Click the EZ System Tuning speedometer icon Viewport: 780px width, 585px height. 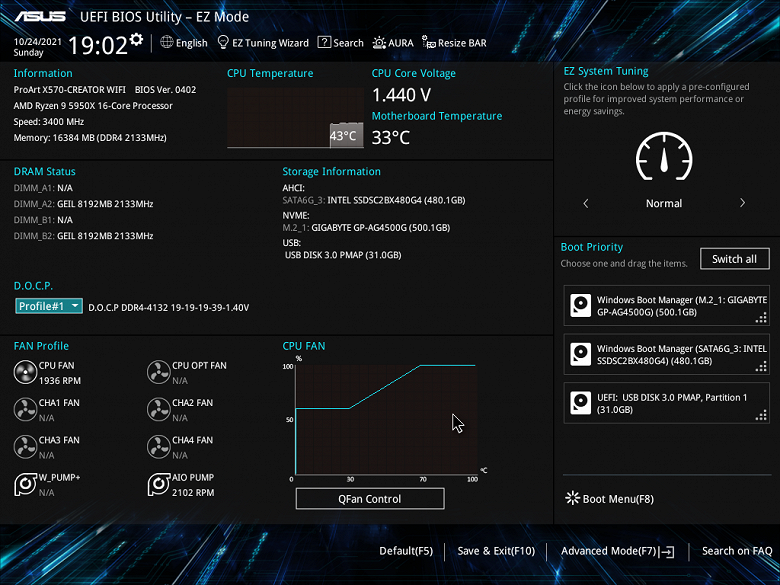(664, 156)
